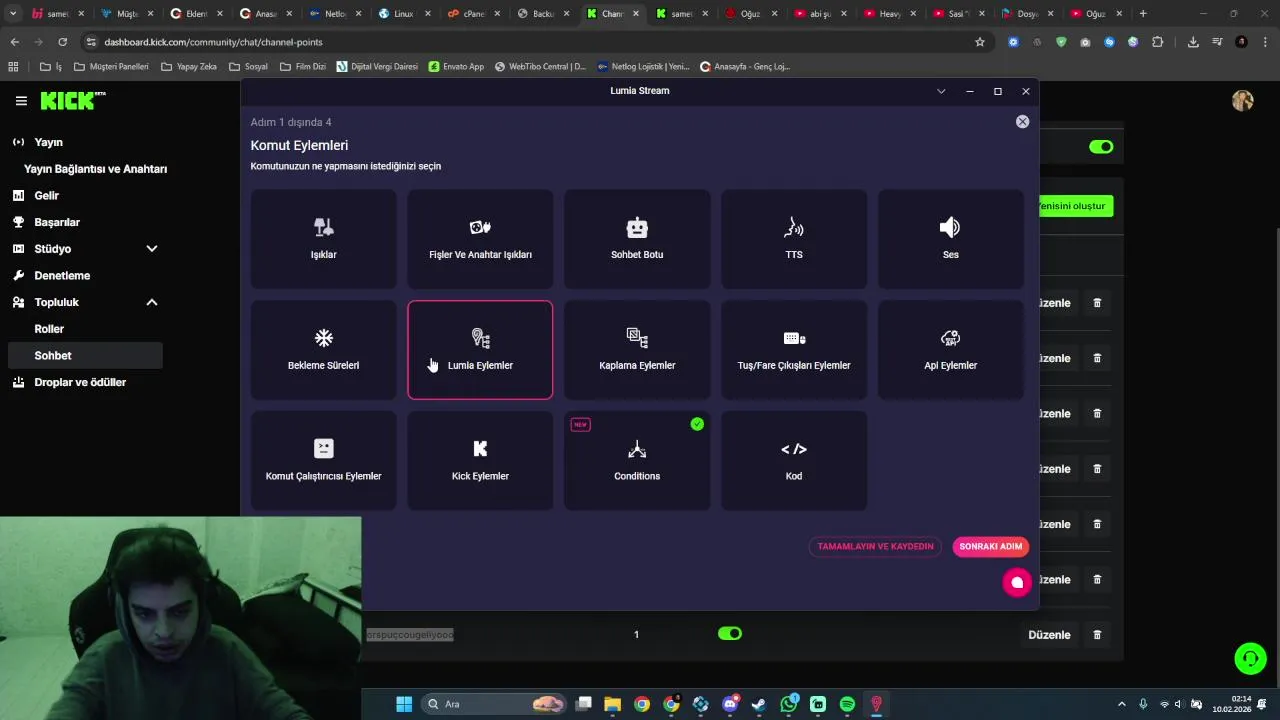Open WhatsApp from the taskbar
1280x720 pixels.
[789, 704]
